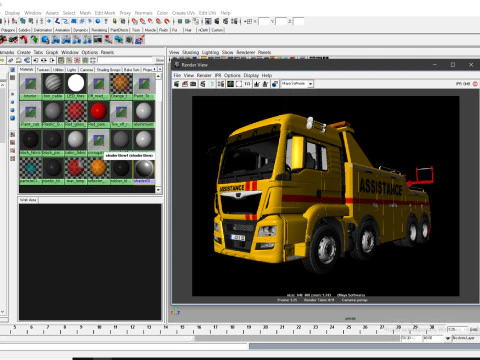The width and height of the screenshot is (480, 360).
Task: Stop IPR with the red circle button
Action: click(x=475, y=84)
